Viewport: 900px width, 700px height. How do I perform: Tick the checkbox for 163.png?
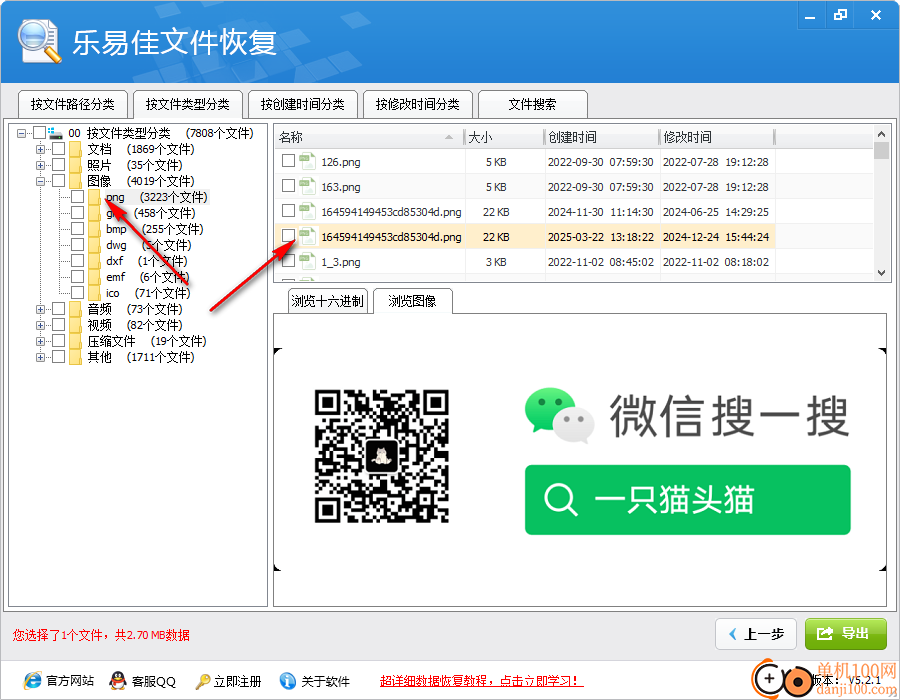coord(289,186)
